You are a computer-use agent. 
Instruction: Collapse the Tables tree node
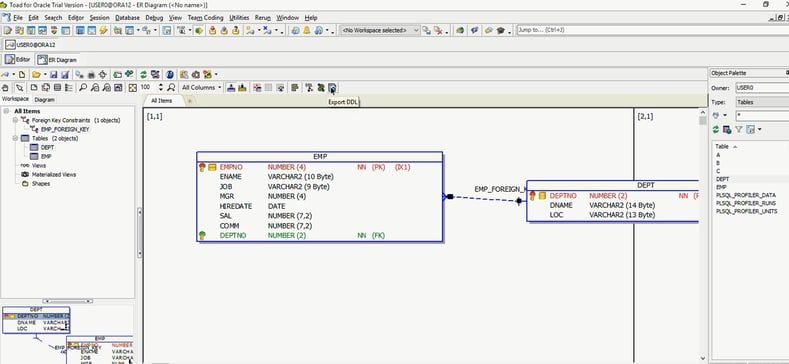(15, 138)
